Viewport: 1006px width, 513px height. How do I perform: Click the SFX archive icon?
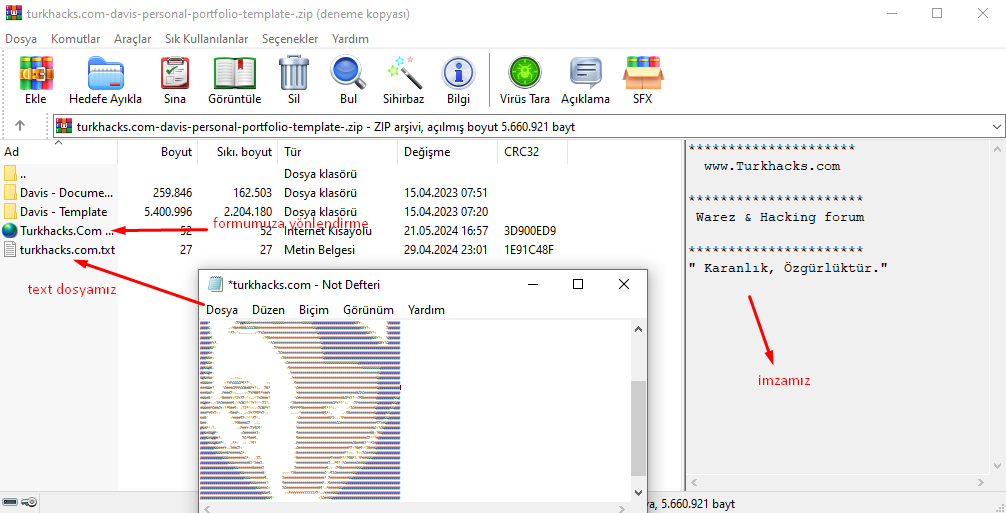click(643, 72)
